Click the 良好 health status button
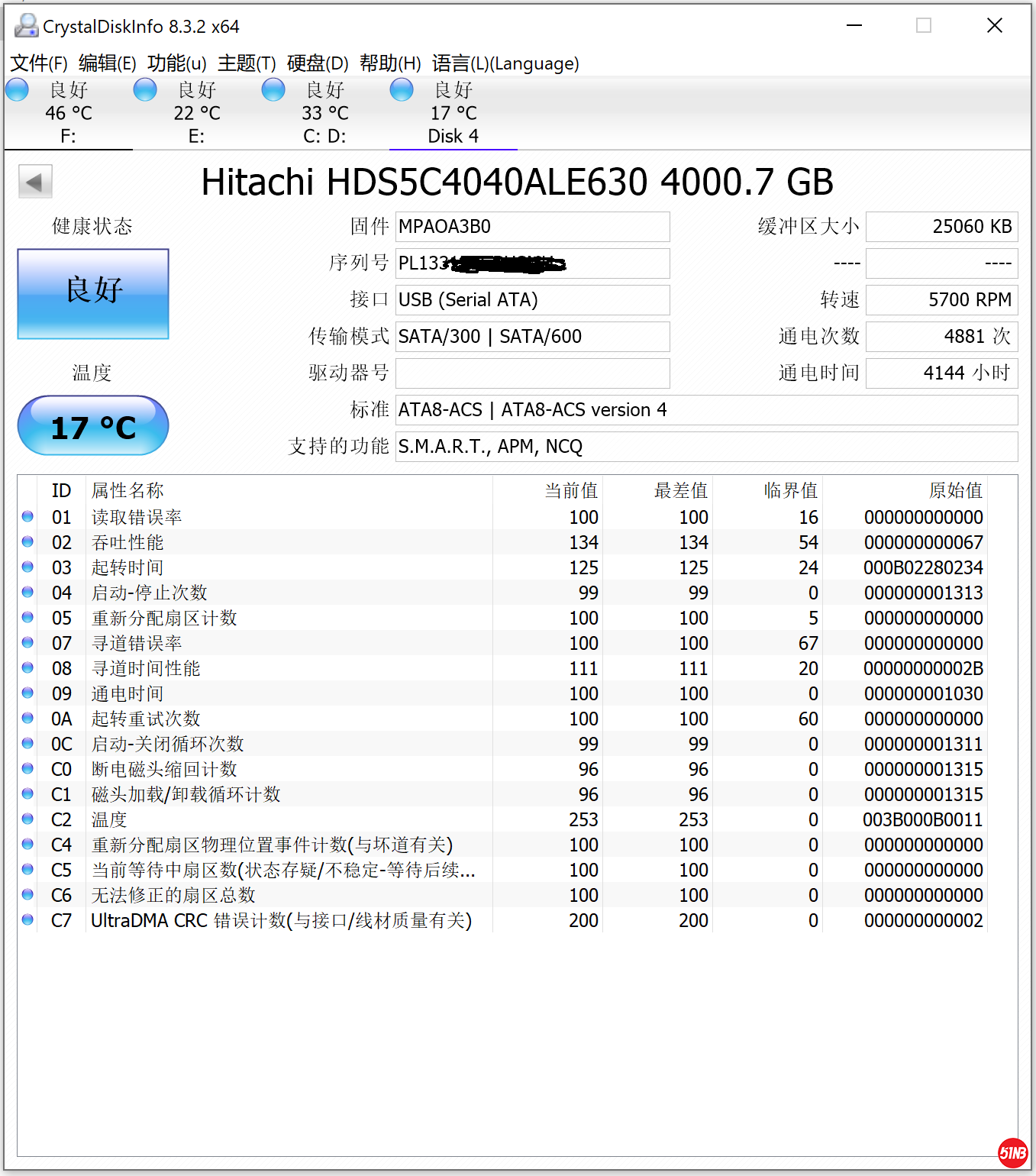The image size is (1036, 1176). 93,293
